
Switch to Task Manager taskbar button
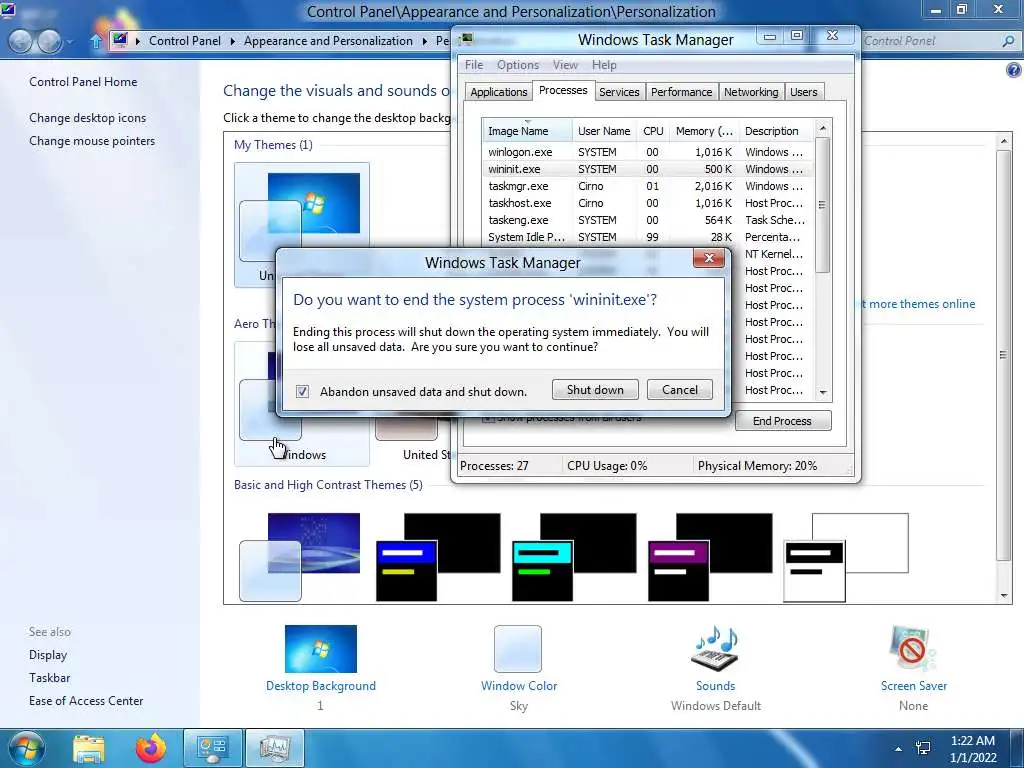coord(275,748)
